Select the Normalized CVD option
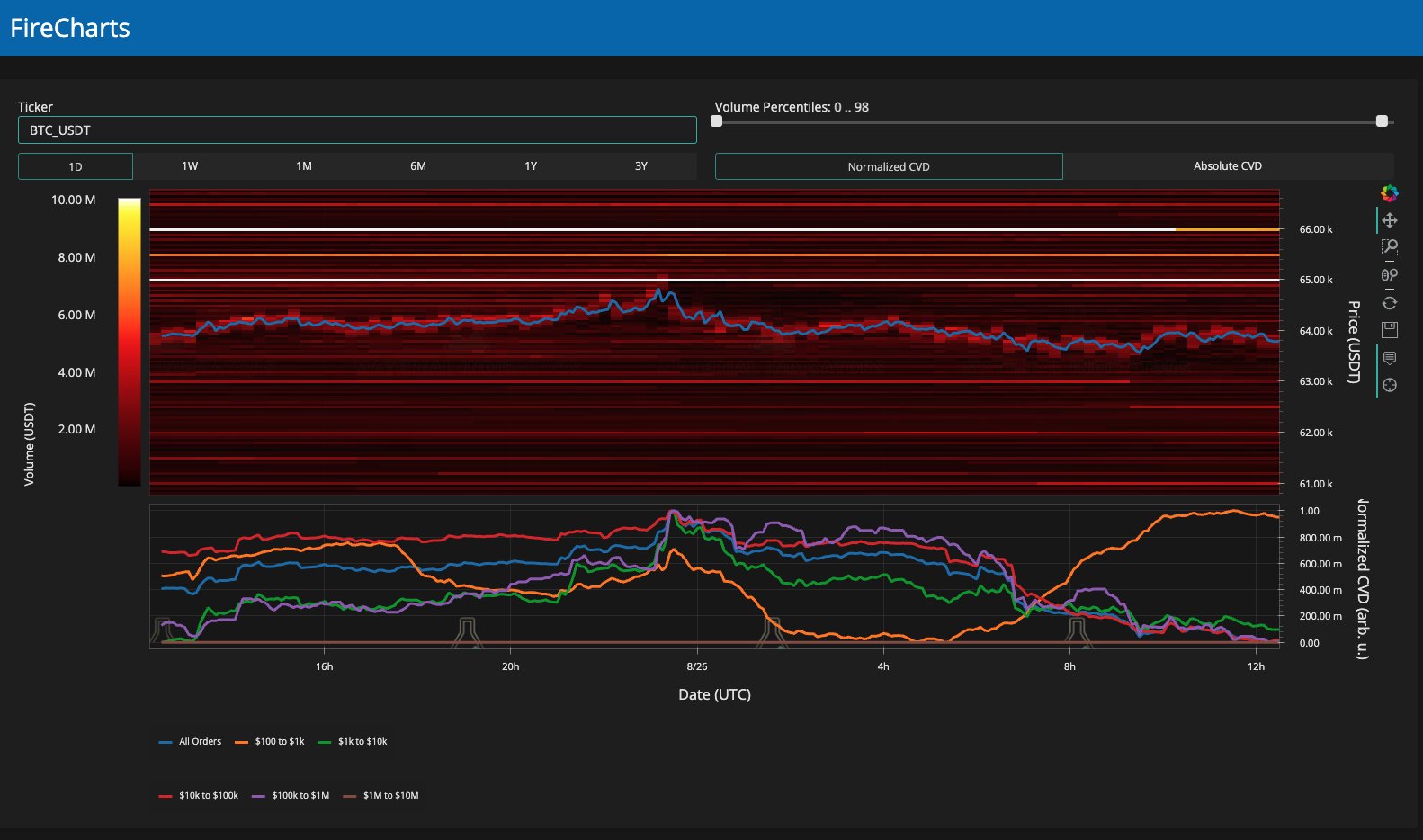 coord(889,166)
